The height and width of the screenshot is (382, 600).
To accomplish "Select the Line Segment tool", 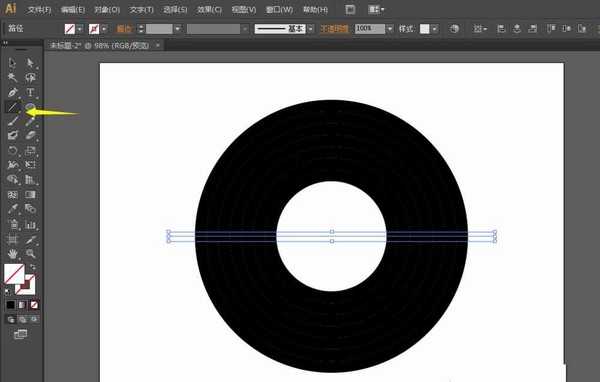I will 12,107.
